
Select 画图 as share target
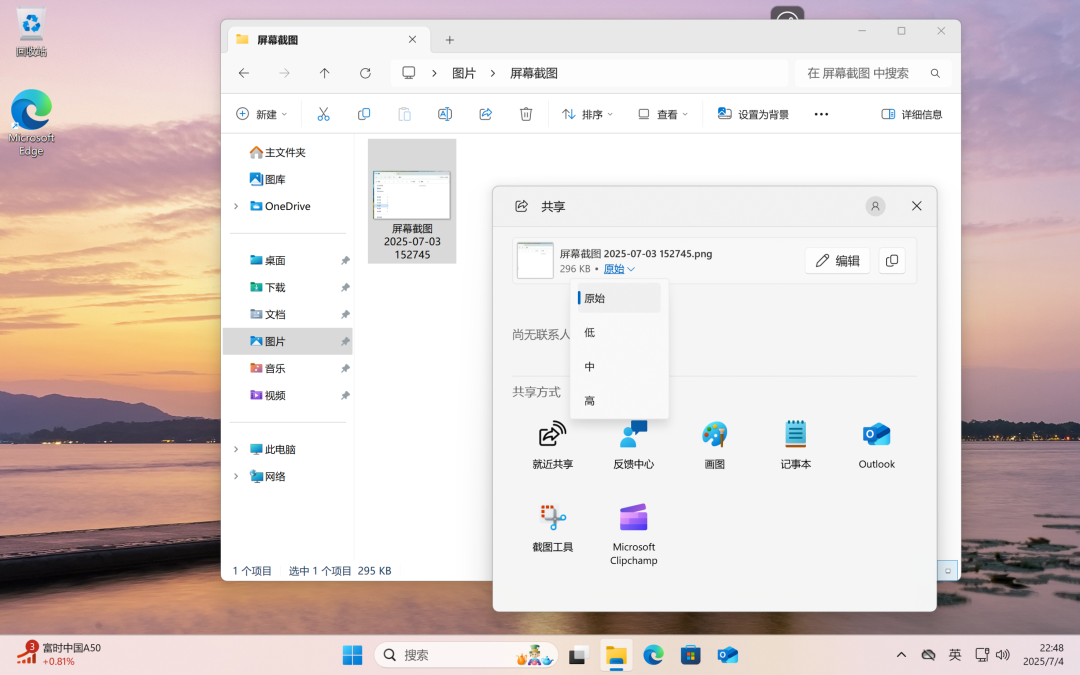714,443
